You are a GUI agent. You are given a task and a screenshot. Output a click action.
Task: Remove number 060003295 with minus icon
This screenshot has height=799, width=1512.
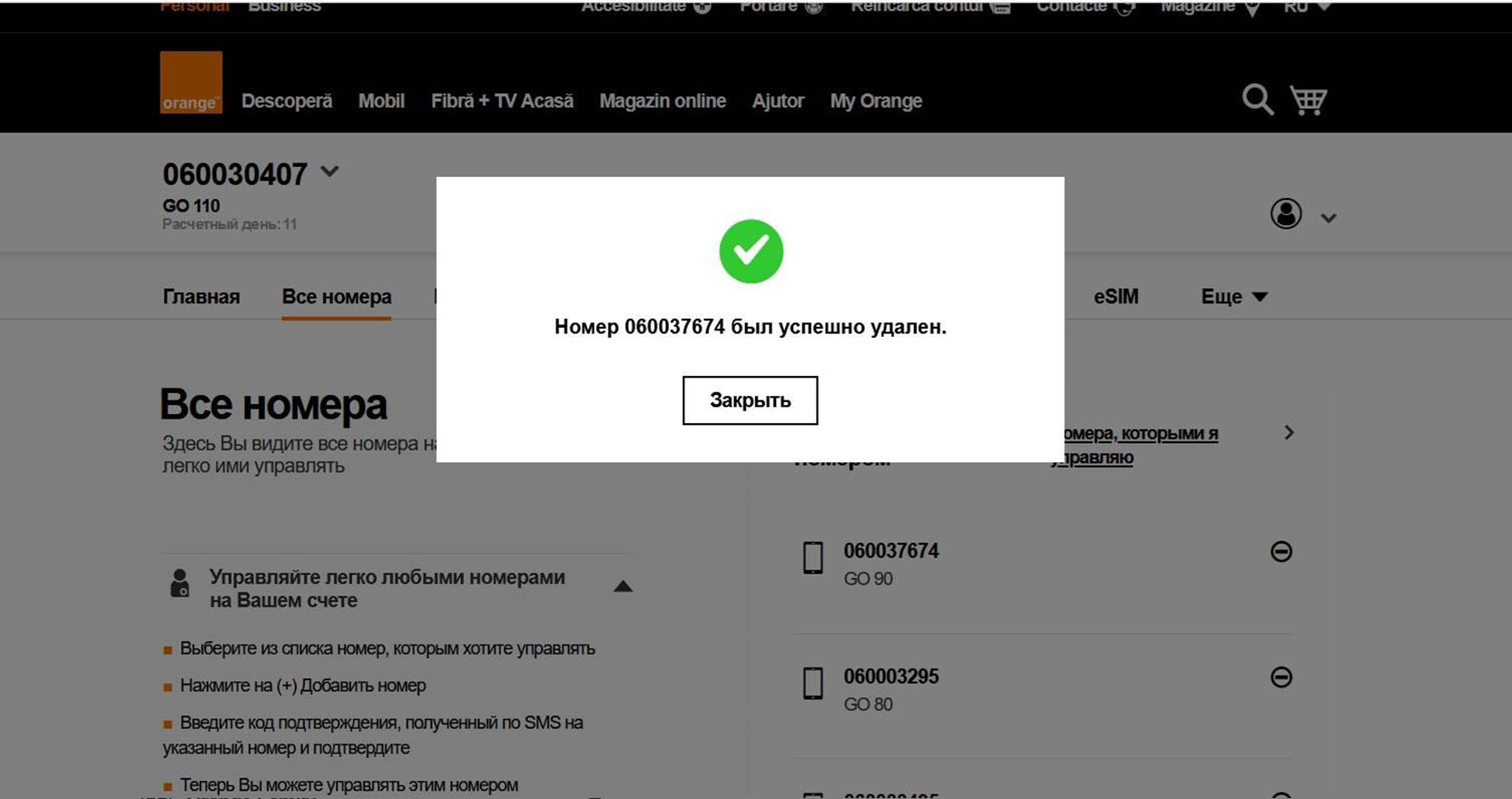pos(1281,677)
